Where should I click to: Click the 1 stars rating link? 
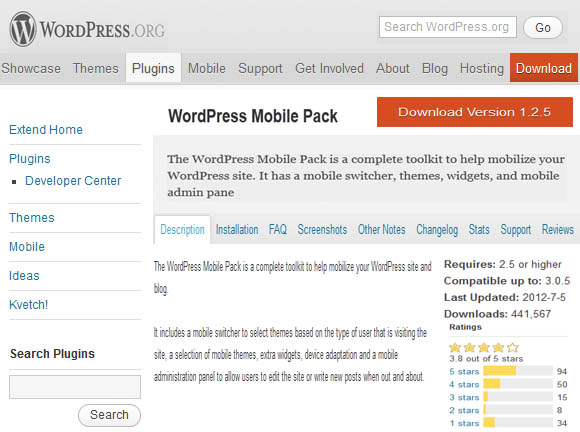tap(464, 423)
